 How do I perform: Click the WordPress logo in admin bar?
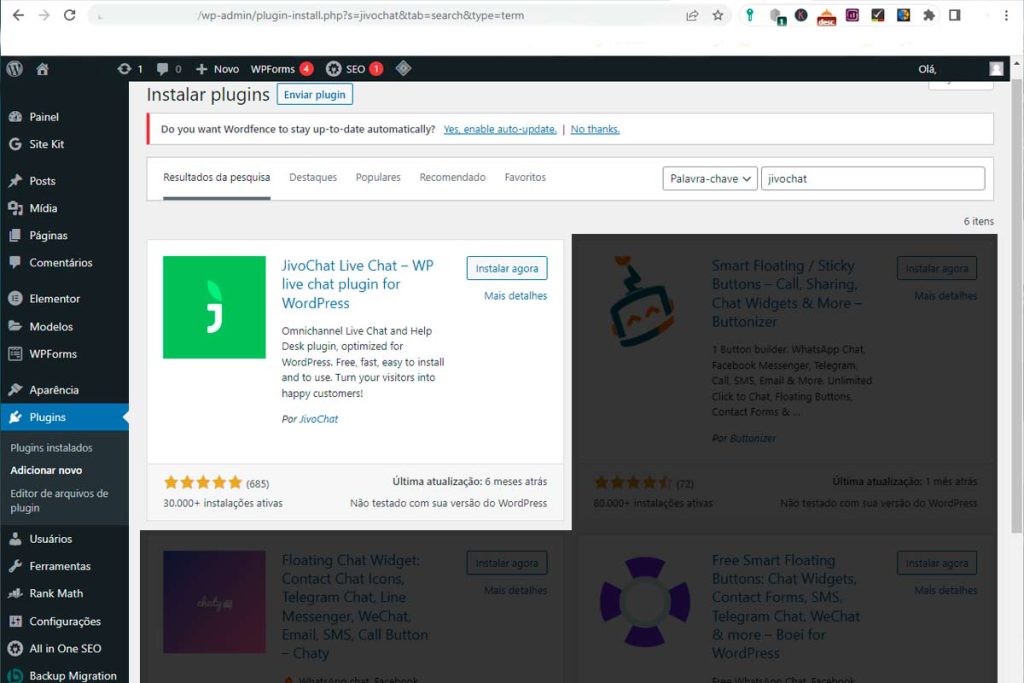pyautogui.click(x=14, y=69)
